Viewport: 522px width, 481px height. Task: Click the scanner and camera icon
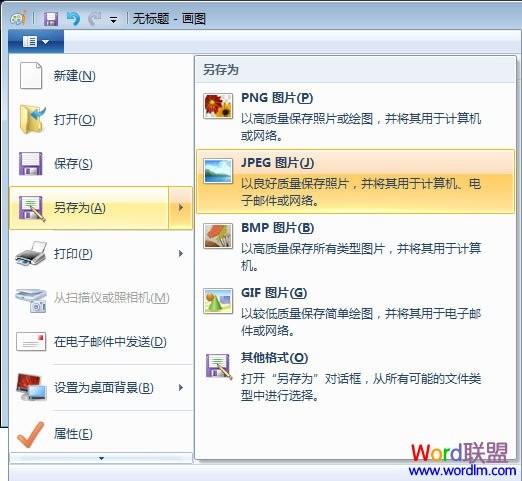(x=31, y=300)
